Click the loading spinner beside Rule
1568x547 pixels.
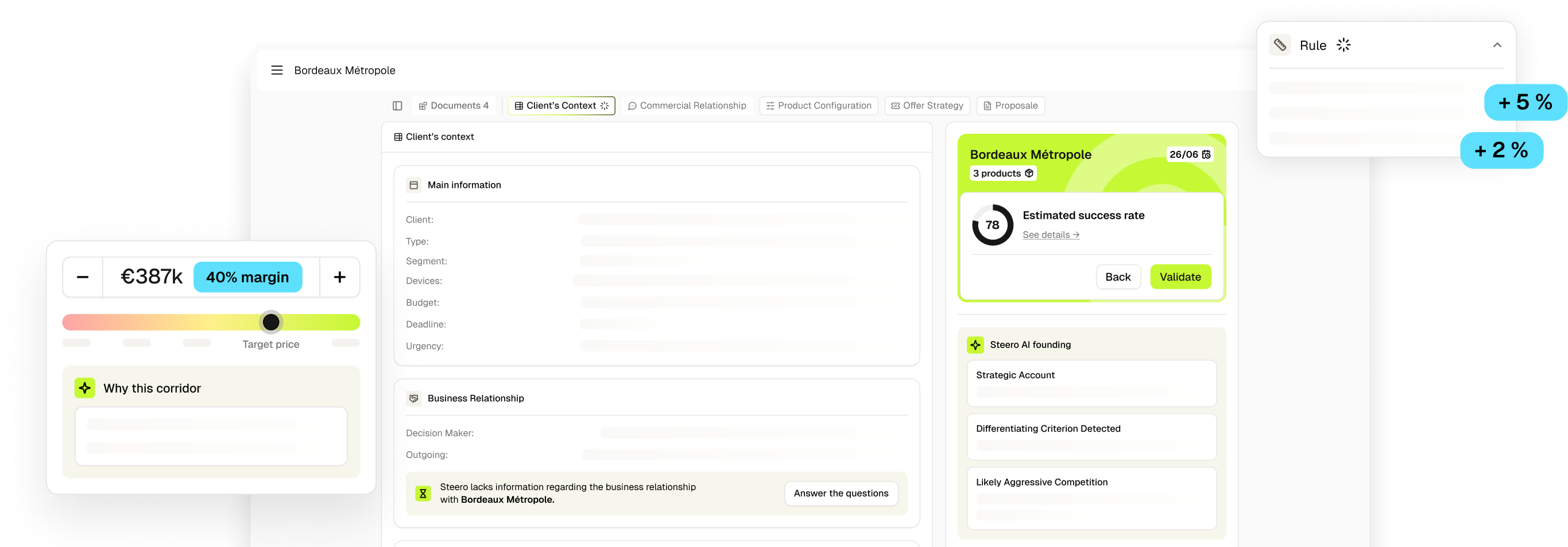[1344, 45]
